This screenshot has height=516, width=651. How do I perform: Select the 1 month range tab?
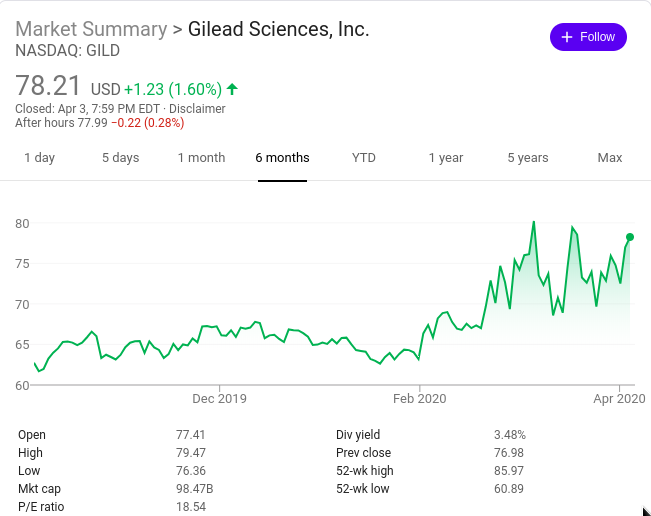point(201,158)
